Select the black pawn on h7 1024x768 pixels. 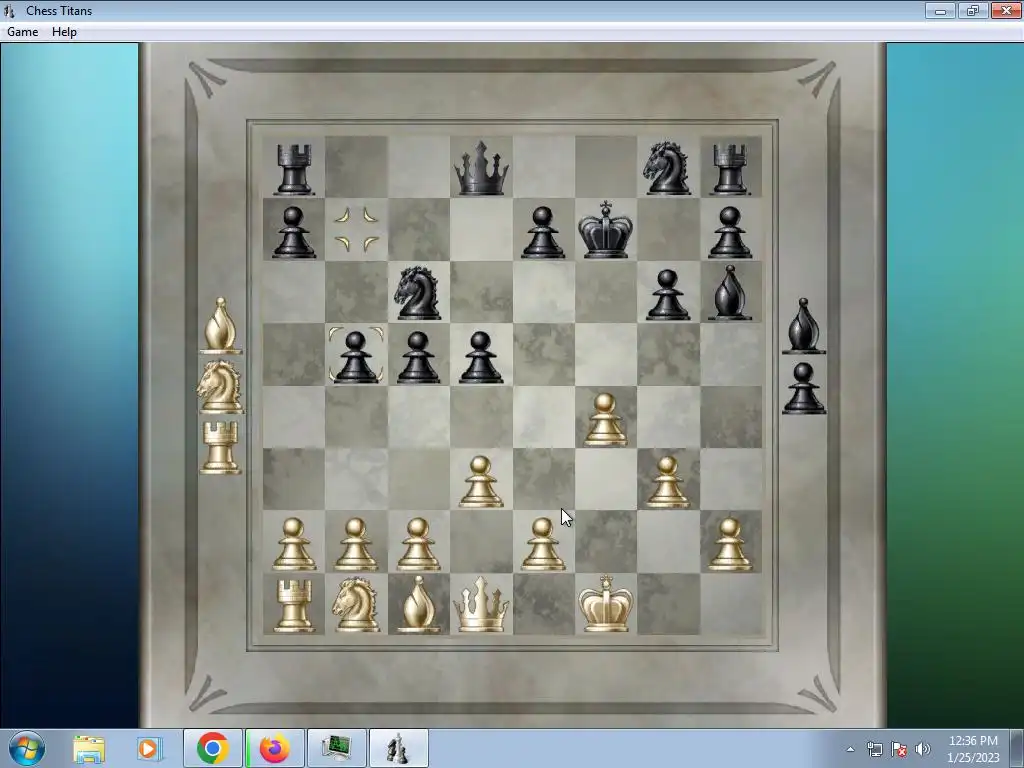tap(729, 232)
